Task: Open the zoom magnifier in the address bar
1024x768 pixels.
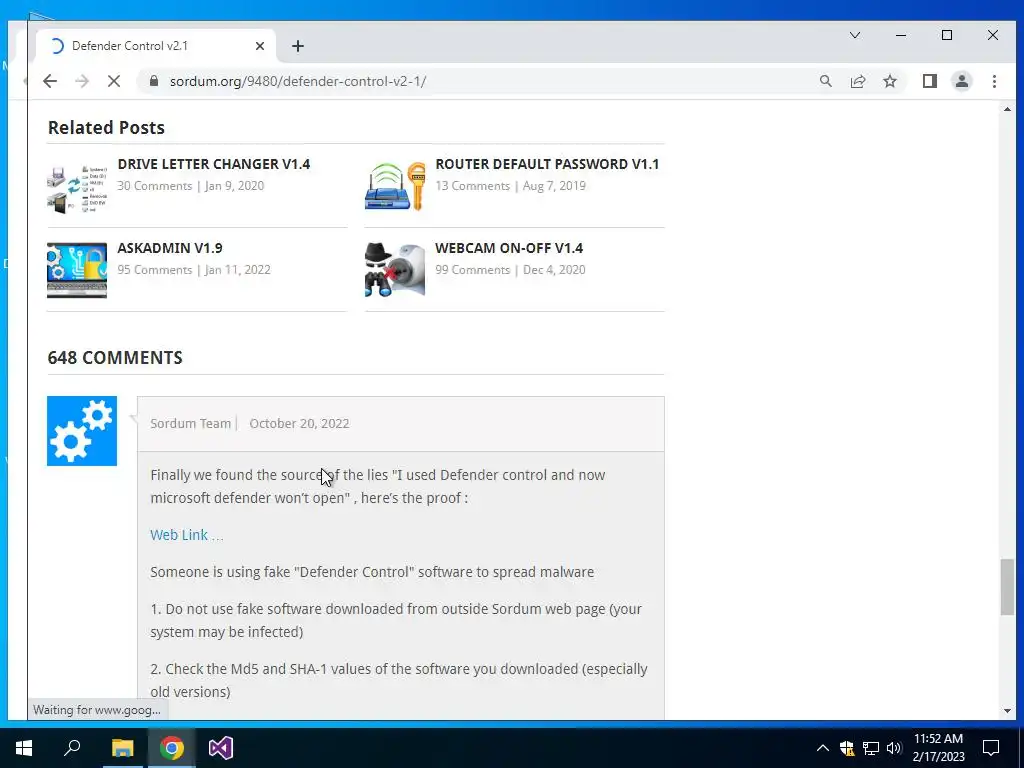Action: click(x=825, y=81)
